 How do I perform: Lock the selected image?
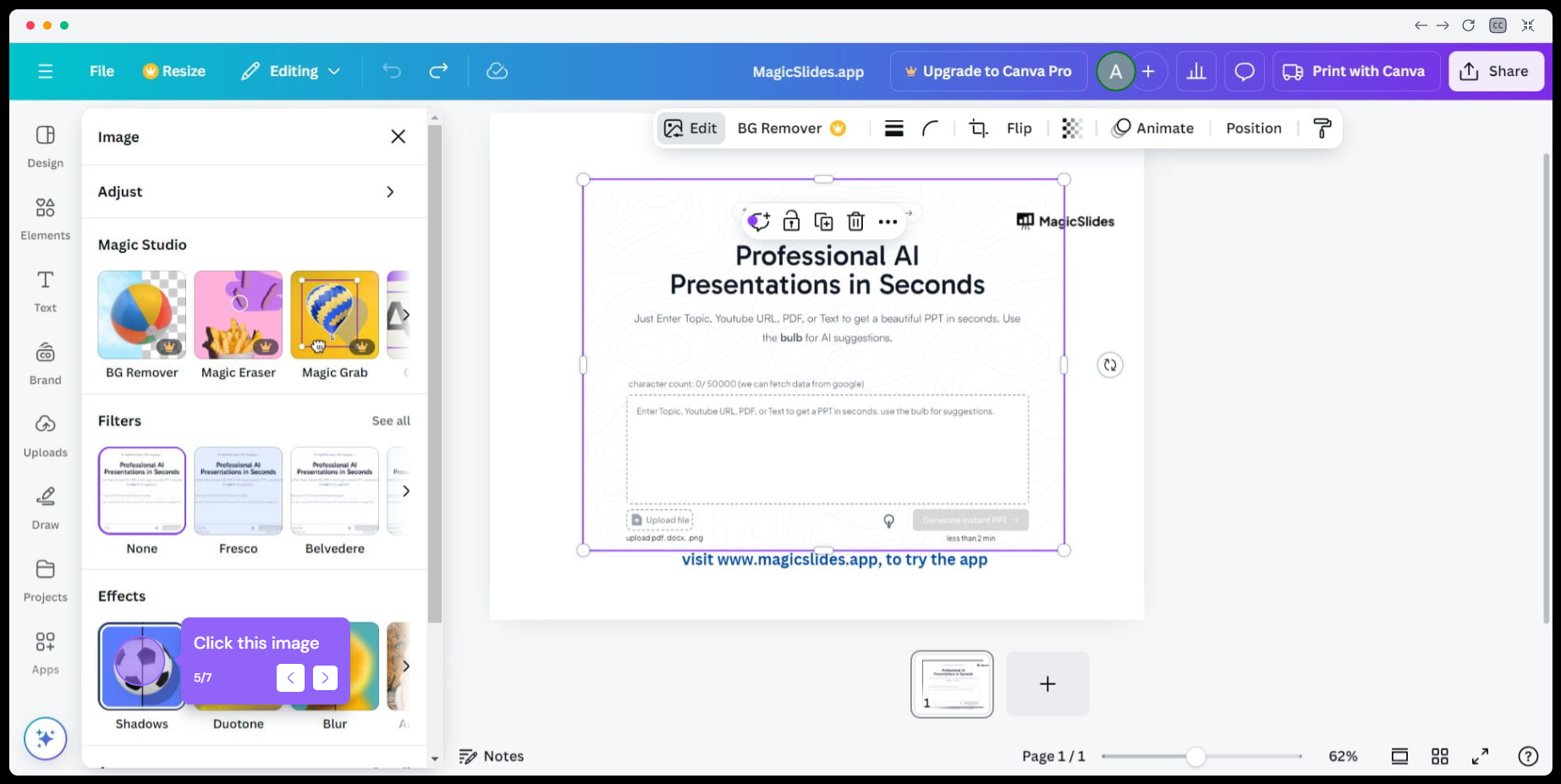[x=791, y=222]
